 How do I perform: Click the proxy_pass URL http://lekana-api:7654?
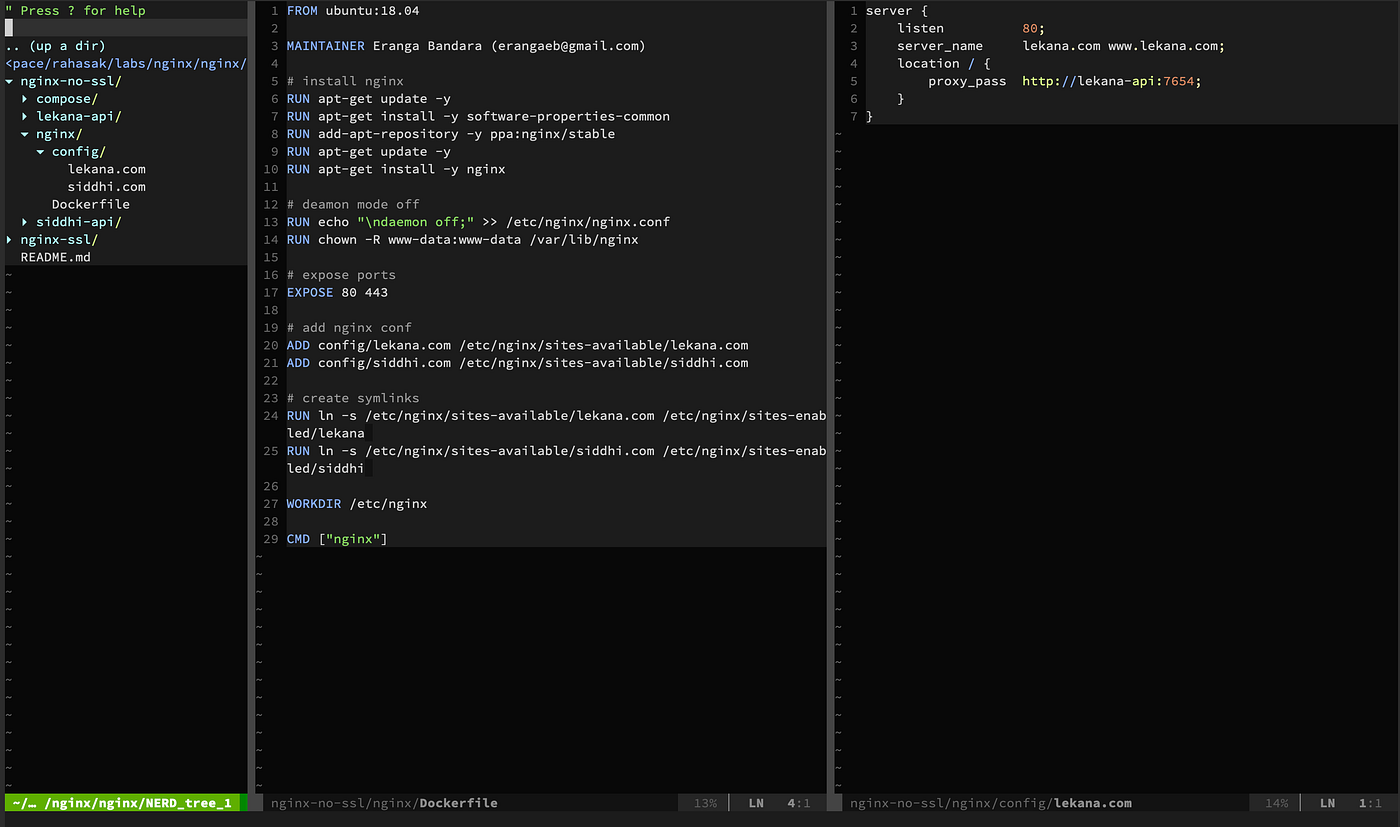[x=1111, y=81]
